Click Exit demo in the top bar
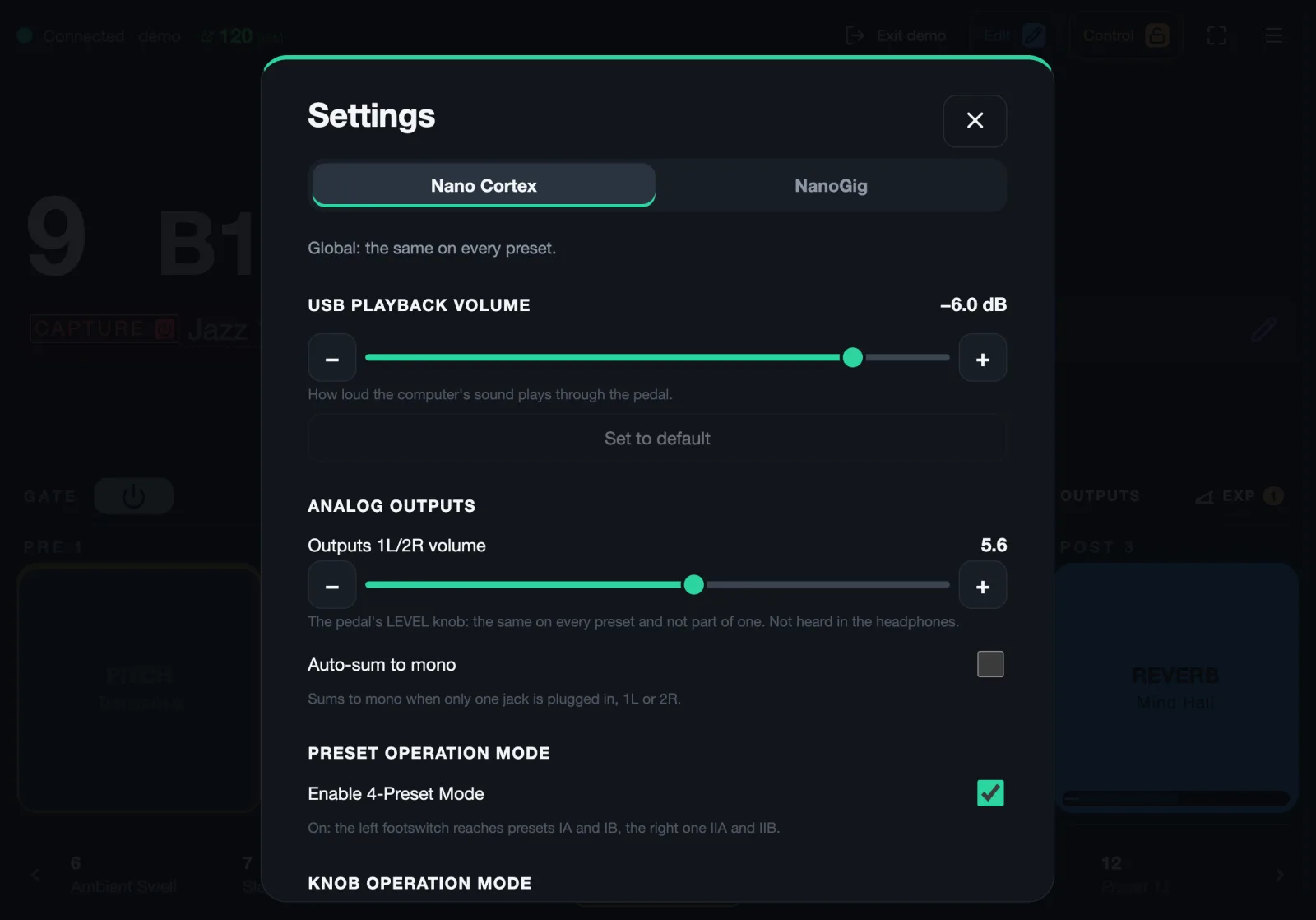 896,35
